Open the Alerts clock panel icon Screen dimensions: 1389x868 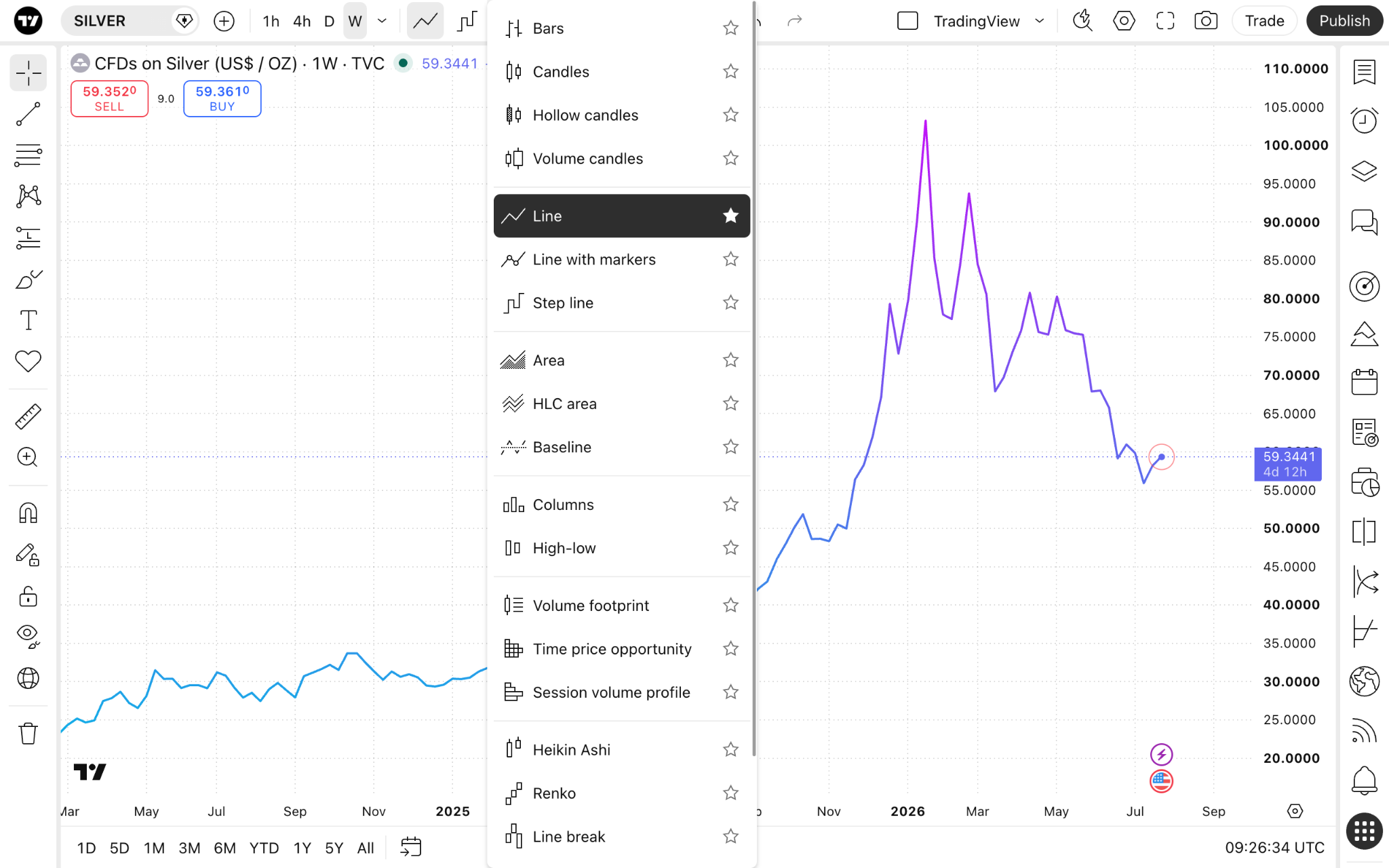(1364, 121)
